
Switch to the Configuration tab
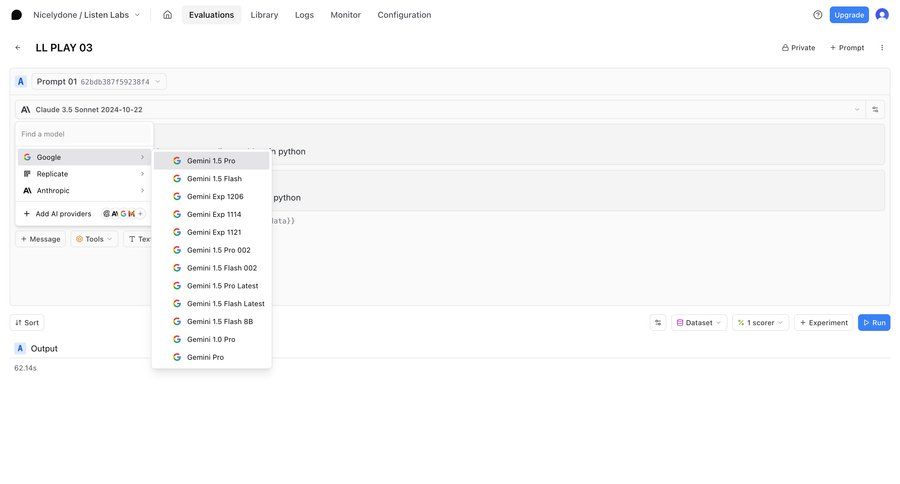coord(404,15)
